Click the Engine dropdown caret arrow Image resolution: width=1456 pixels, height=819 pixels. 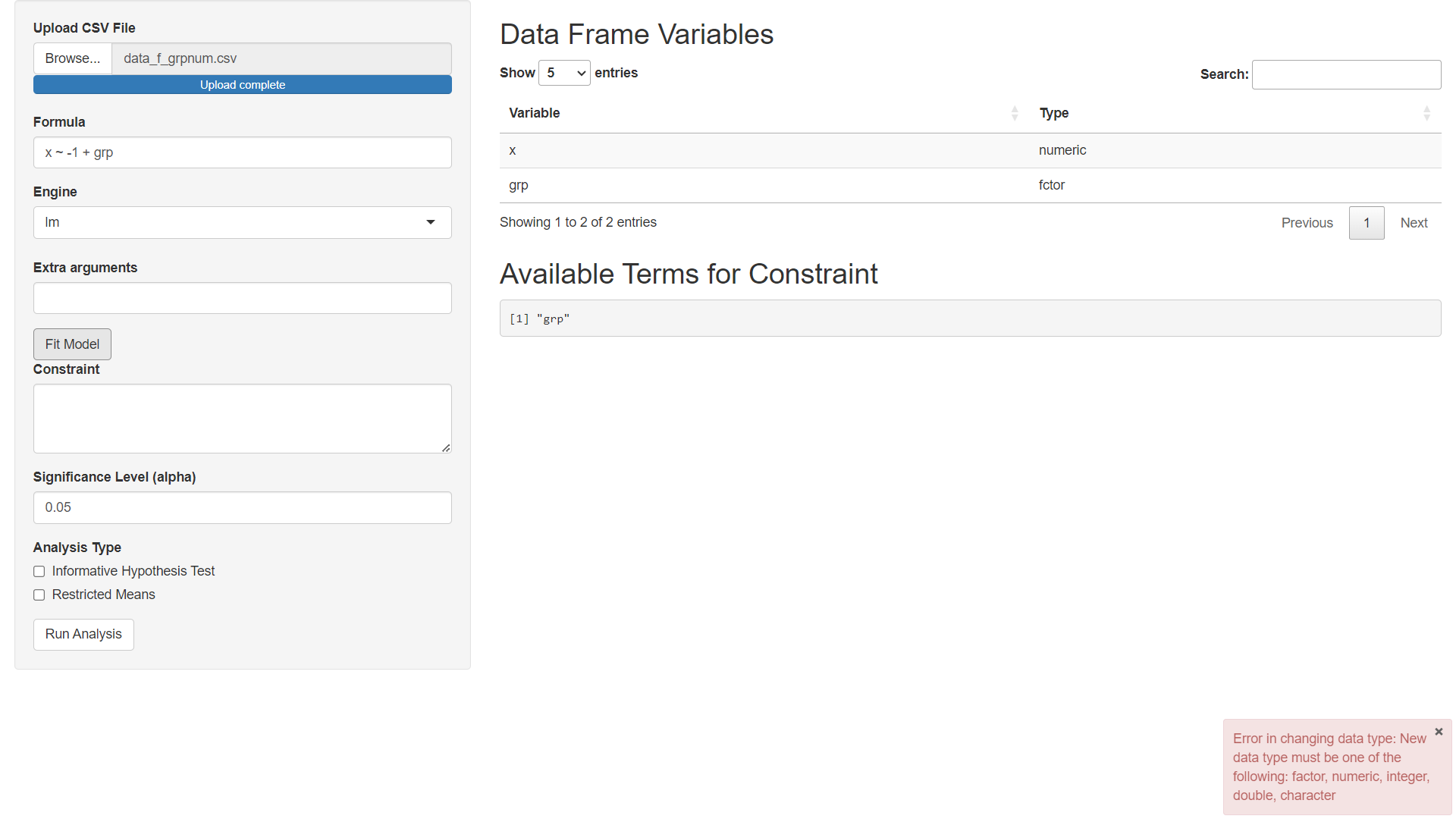click(431, 222)
